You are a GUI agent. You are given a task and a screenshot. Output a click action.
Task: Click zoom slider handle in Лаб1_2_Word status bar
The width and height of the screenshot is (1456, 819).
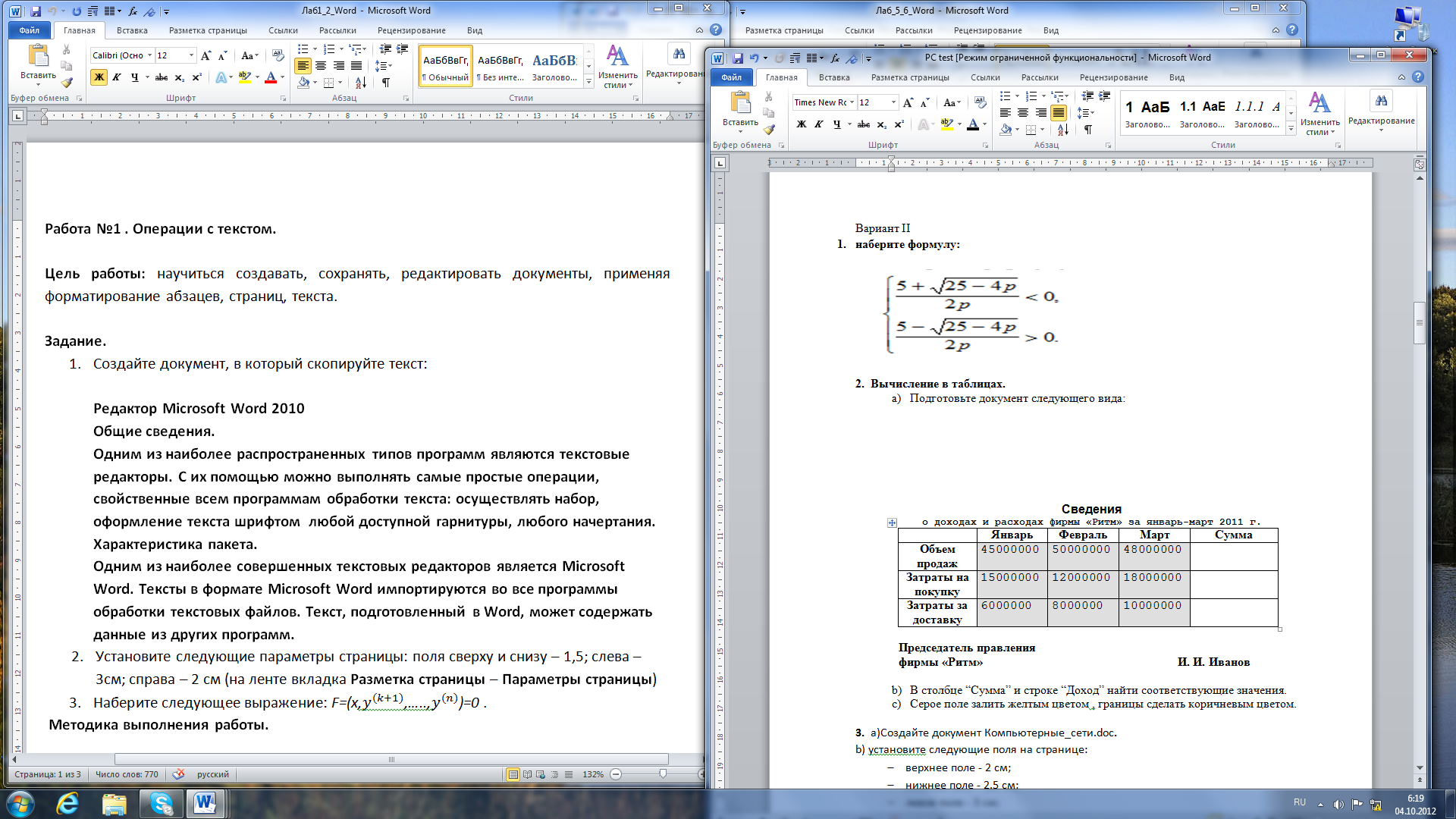[x=663, y=774]
